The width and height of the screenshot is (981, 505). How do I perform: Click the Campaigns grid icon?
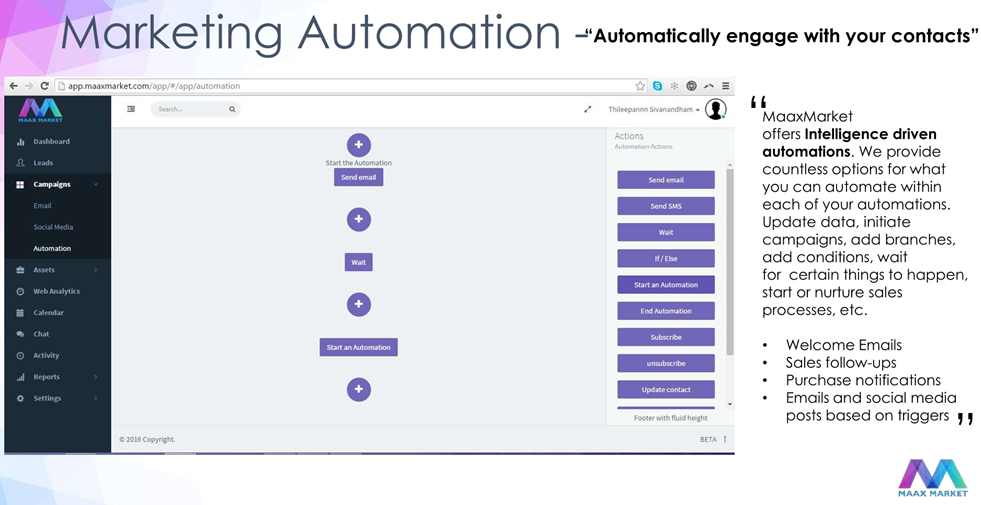click(x=20, y=185)
